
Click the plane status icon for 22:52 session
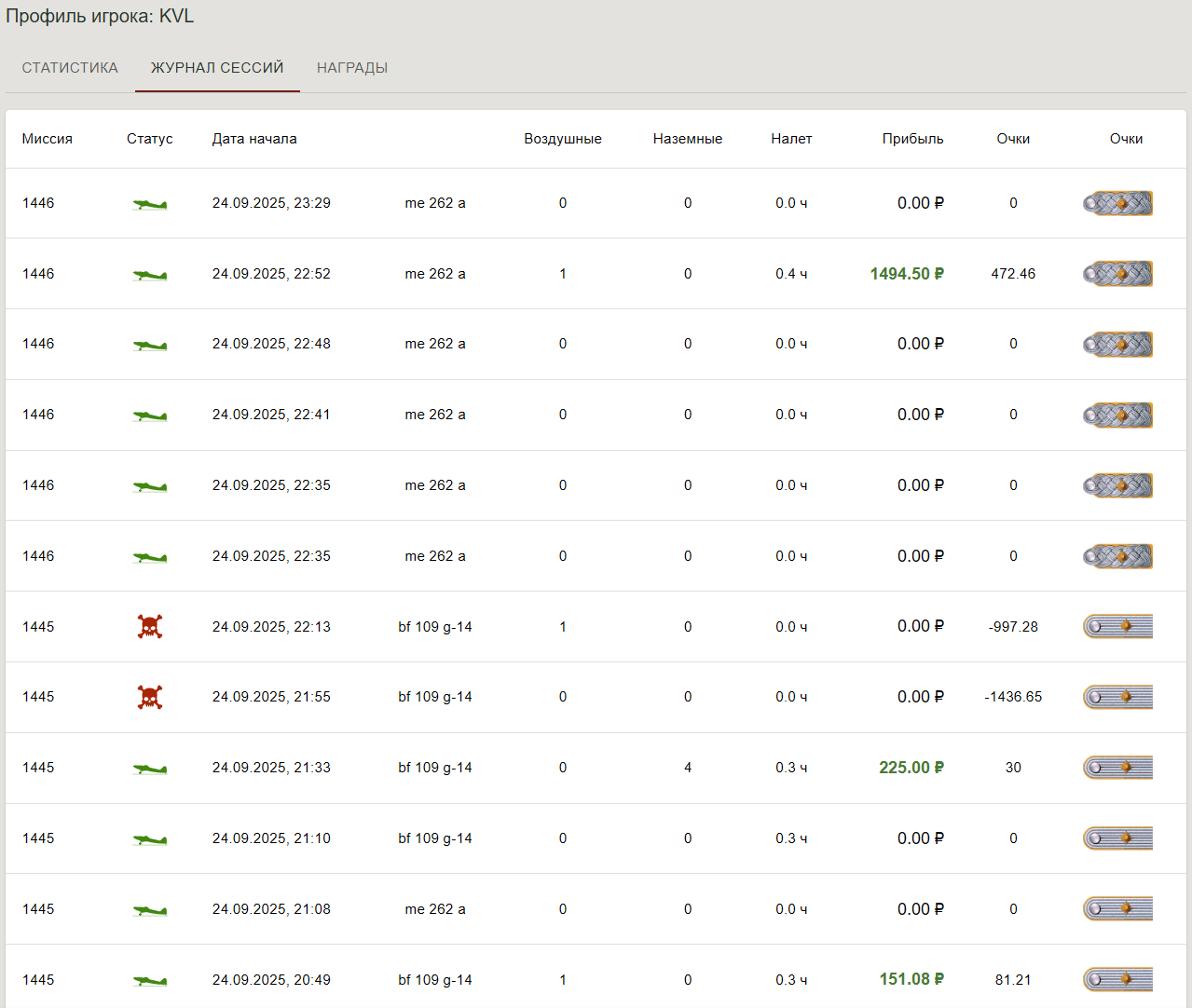point(150,275)
